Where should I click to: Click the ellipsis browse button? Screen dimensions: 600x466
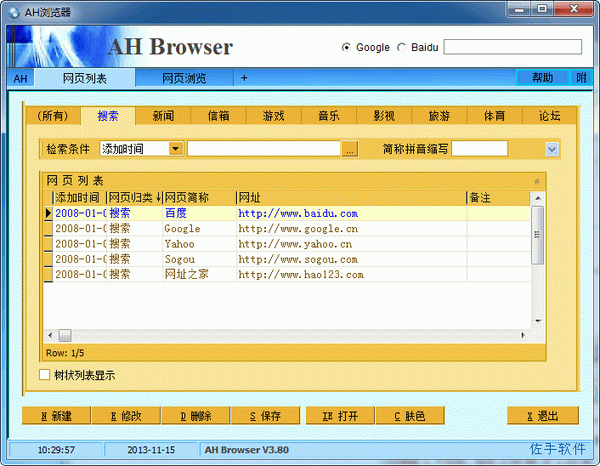[350, 149]
